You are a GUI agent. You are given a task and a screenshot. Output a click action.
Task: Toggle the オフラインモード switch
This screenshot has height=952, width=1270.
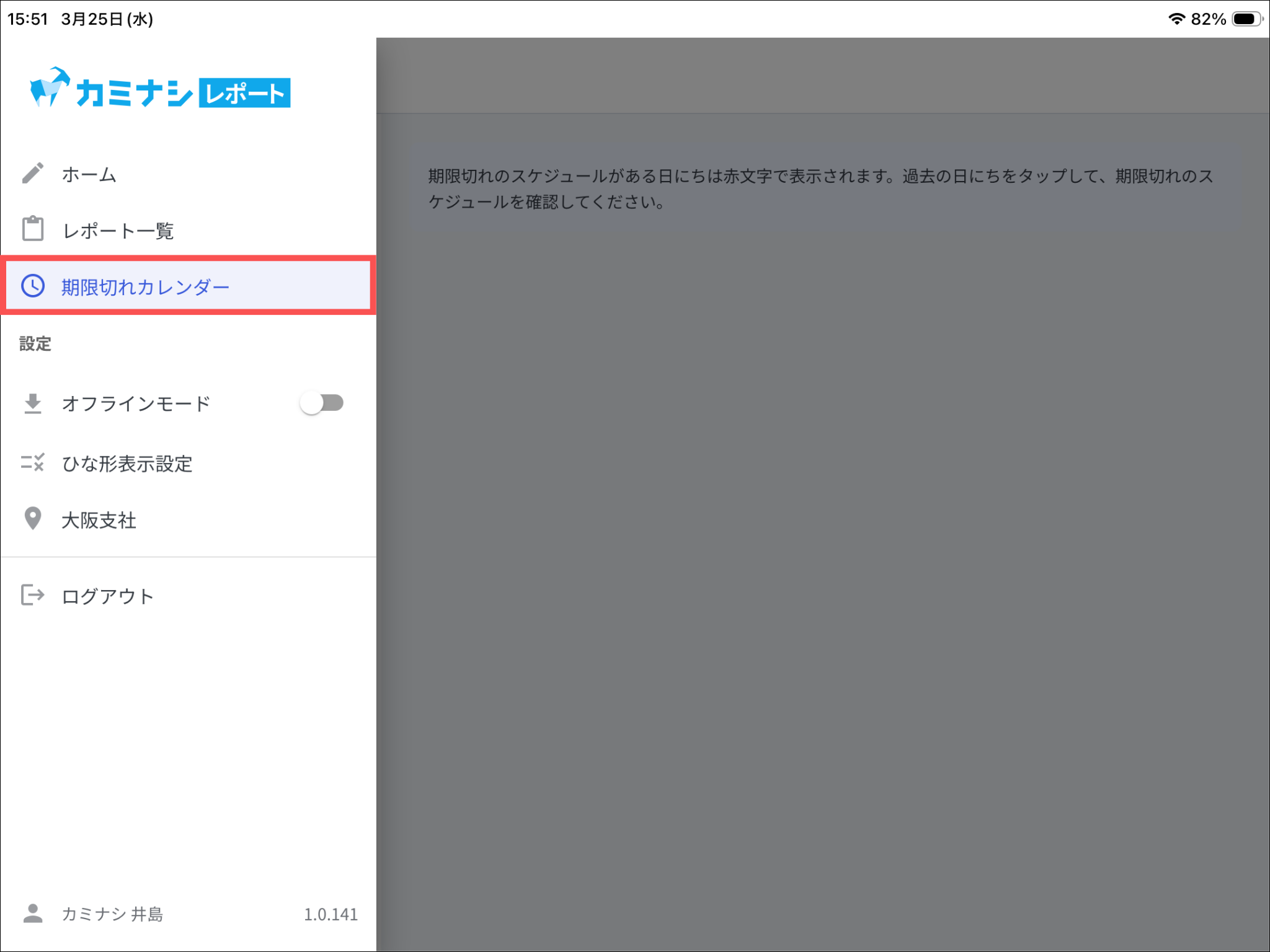click(321, 403)
